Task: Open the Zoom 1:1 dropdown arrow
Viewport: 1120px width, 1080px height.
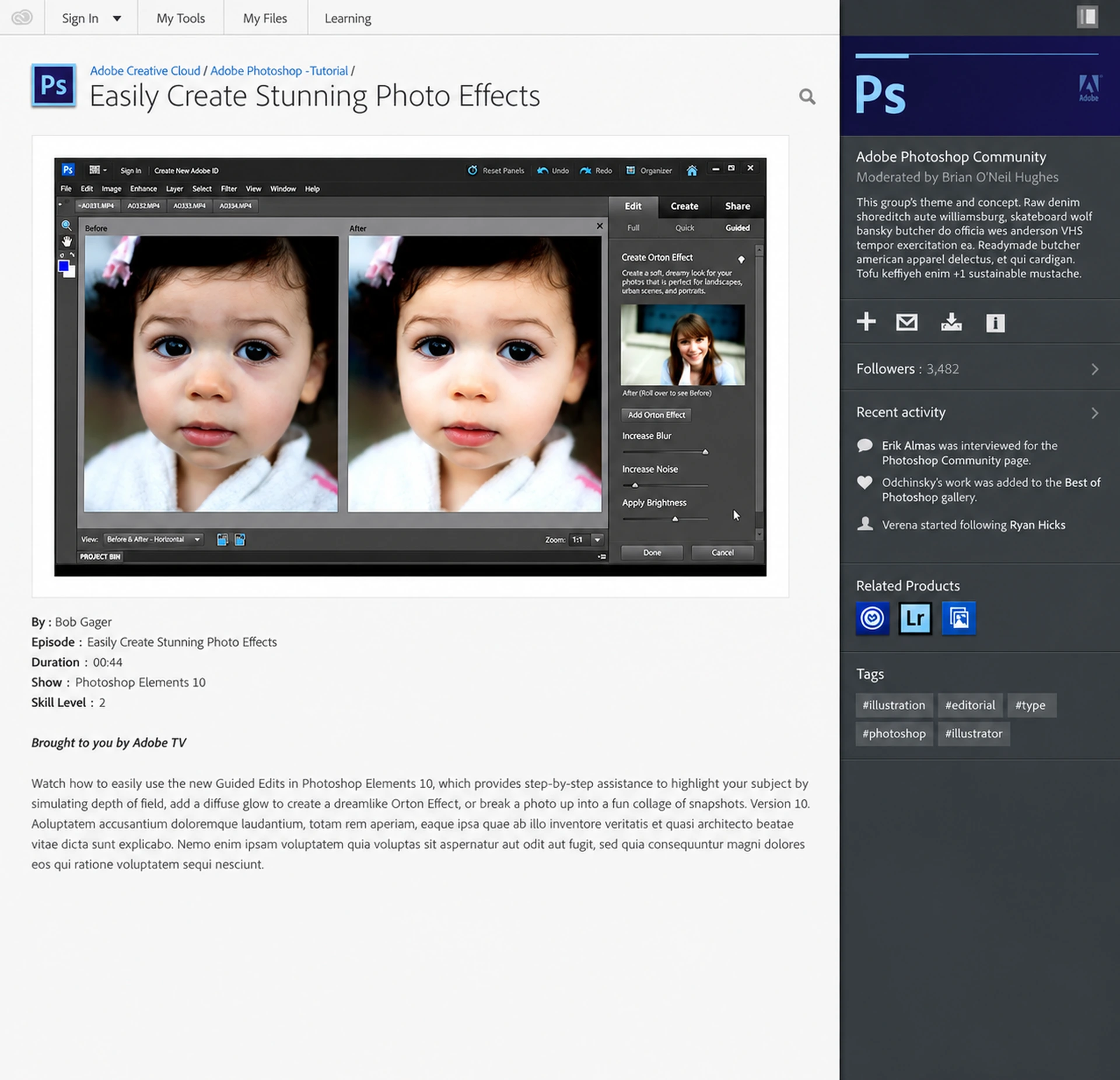Action: coord(597,540)
